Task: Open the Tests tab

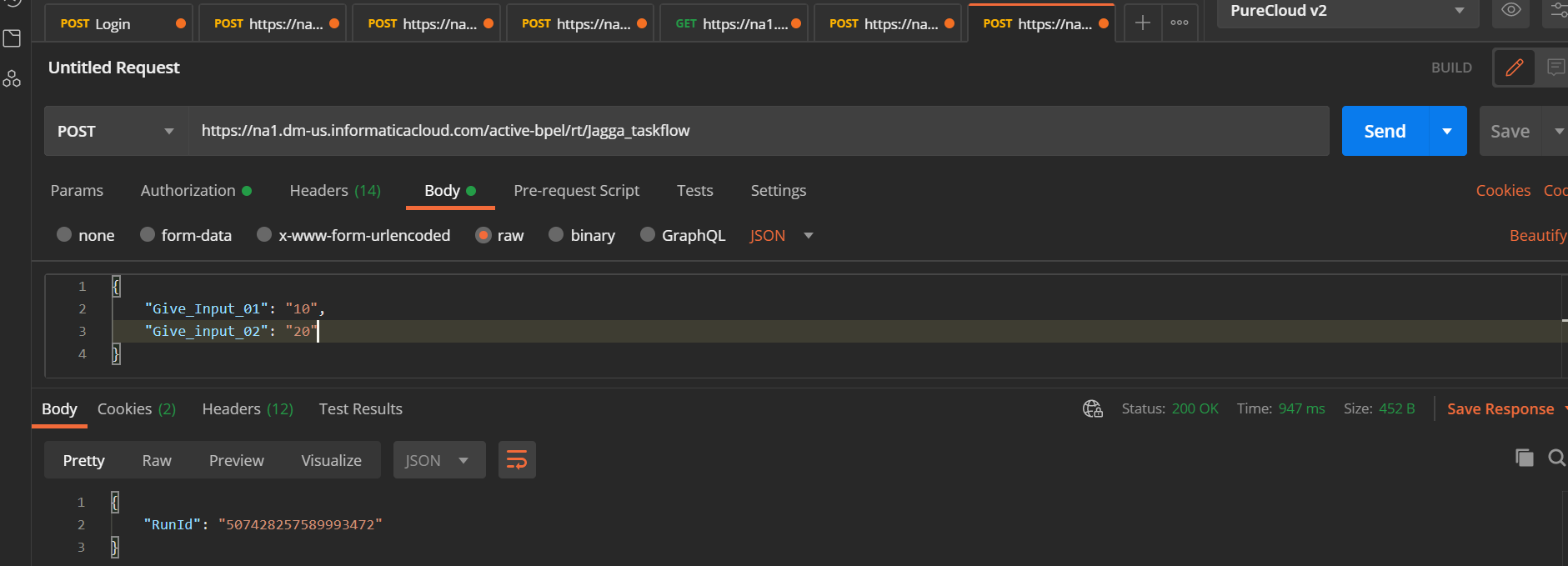Action: coord(695,191)
